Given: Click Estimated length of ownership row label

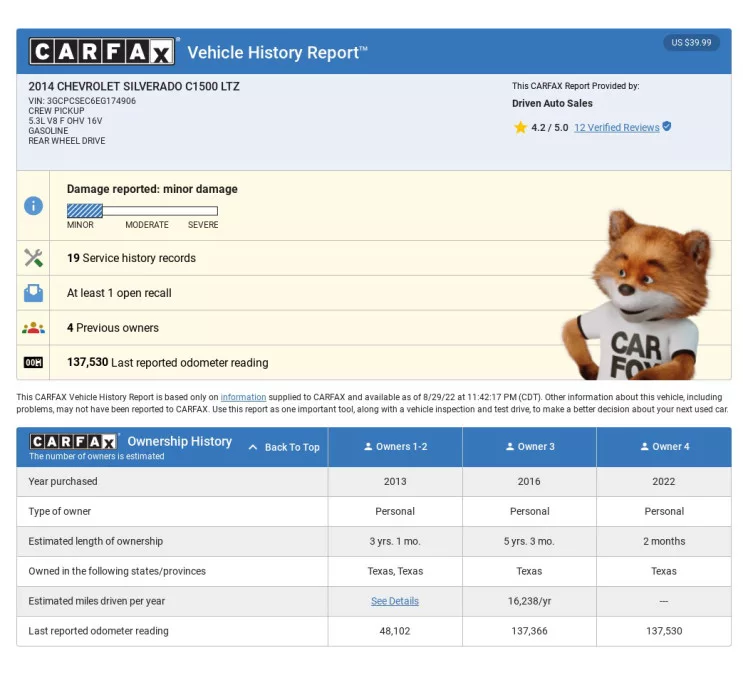Looking at the screenshot, I should click(x=96, y=541).
